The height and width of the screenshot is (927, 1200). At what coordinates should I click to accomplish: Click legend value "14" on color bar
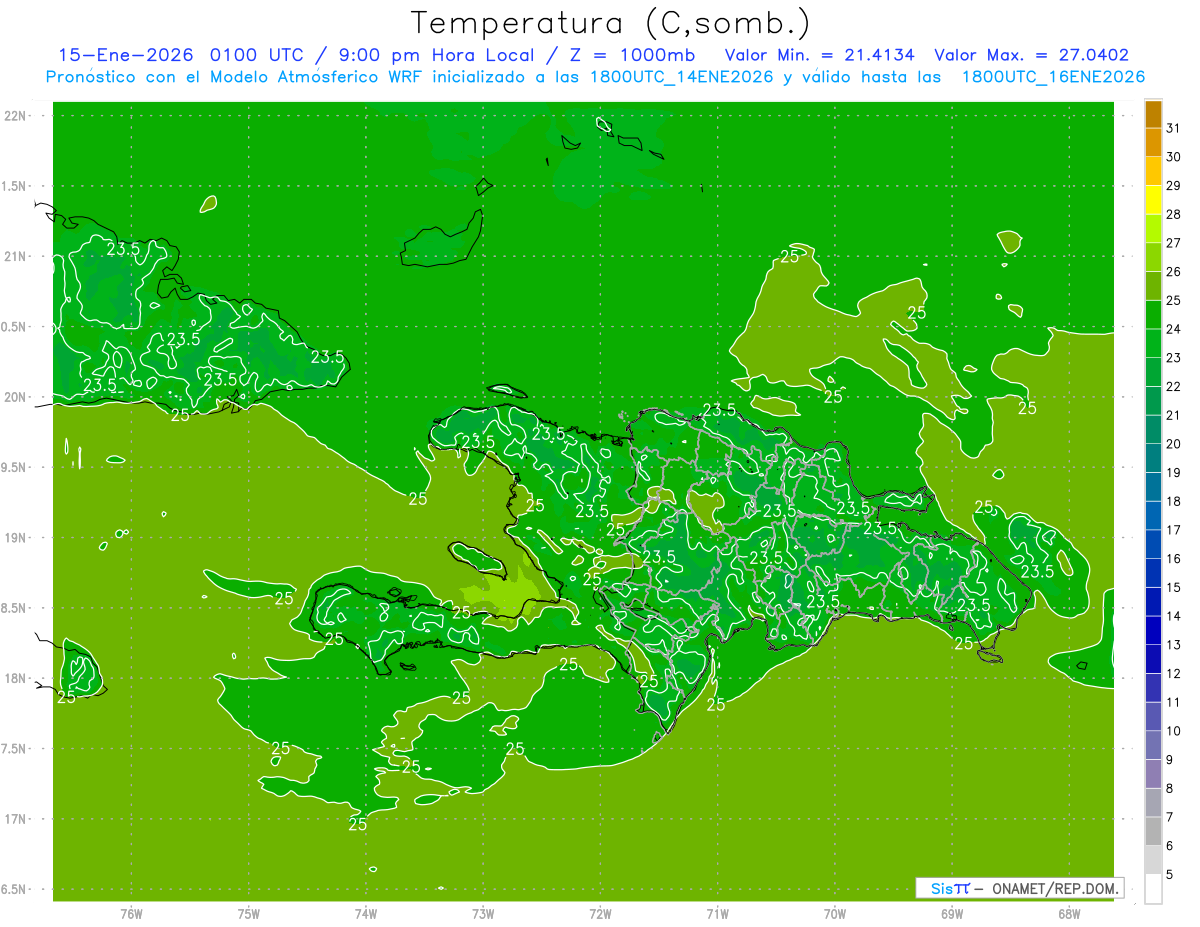point(1174,616)
